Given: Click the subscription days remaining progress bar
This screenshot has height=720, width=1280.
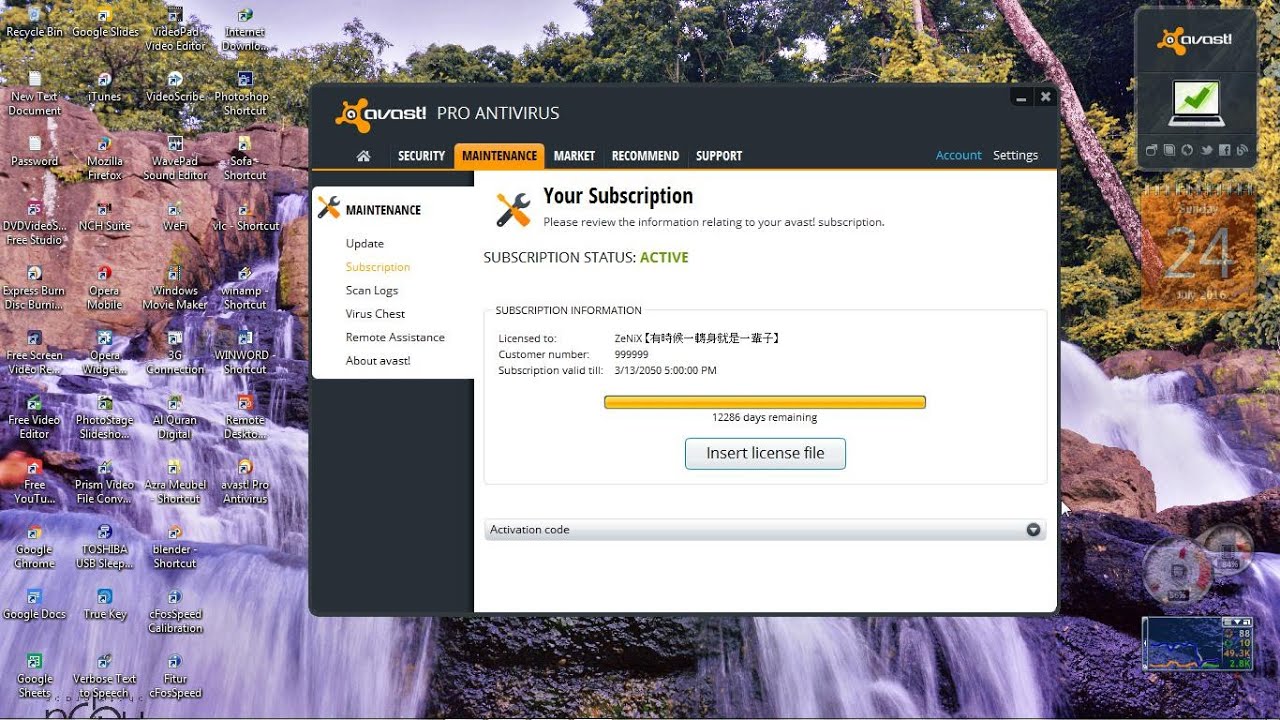Looking at the screenshot, I should coord(765,402).
